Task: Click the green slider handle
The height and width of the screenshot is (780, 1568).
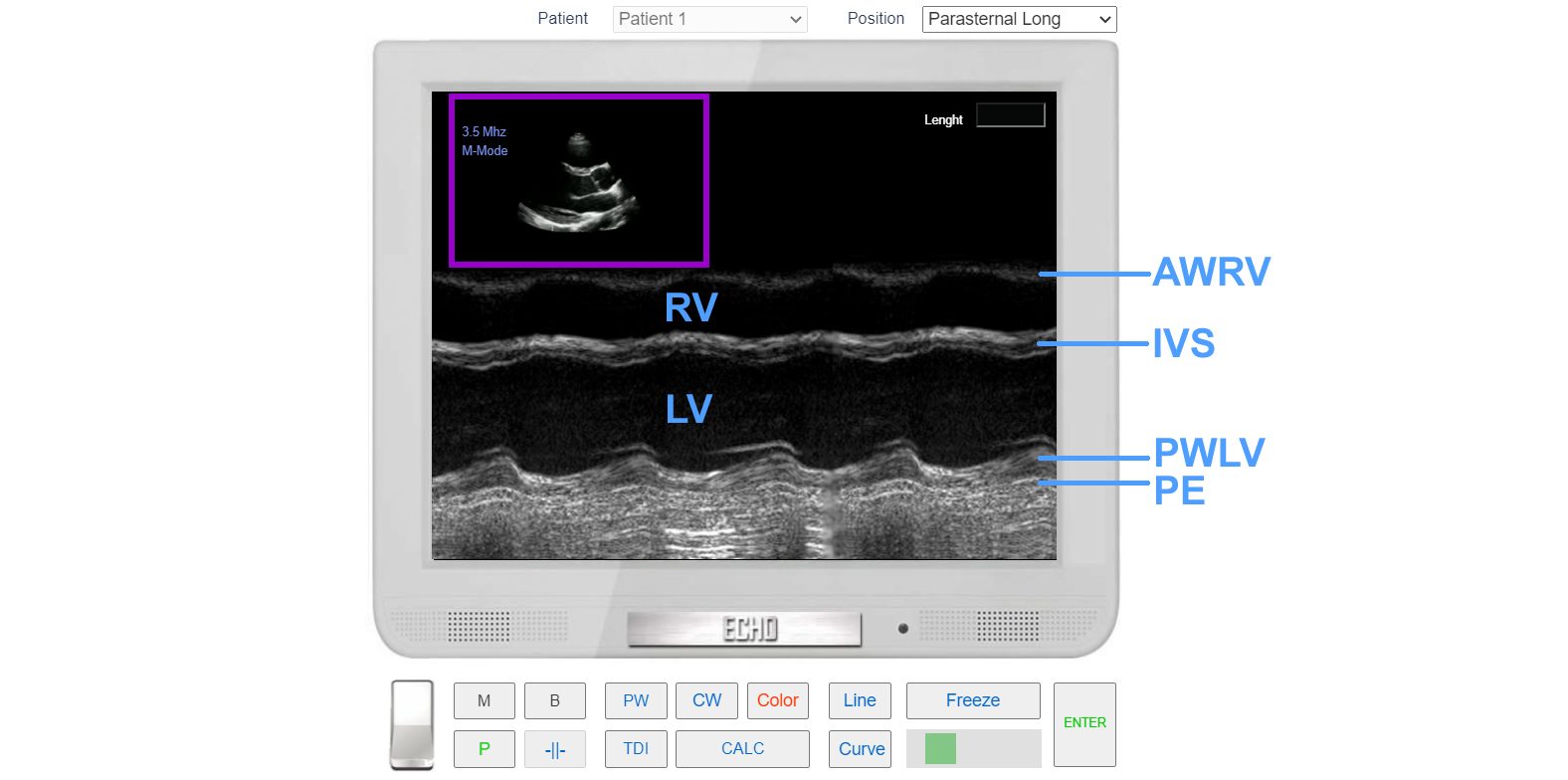Action: [940, 749]
